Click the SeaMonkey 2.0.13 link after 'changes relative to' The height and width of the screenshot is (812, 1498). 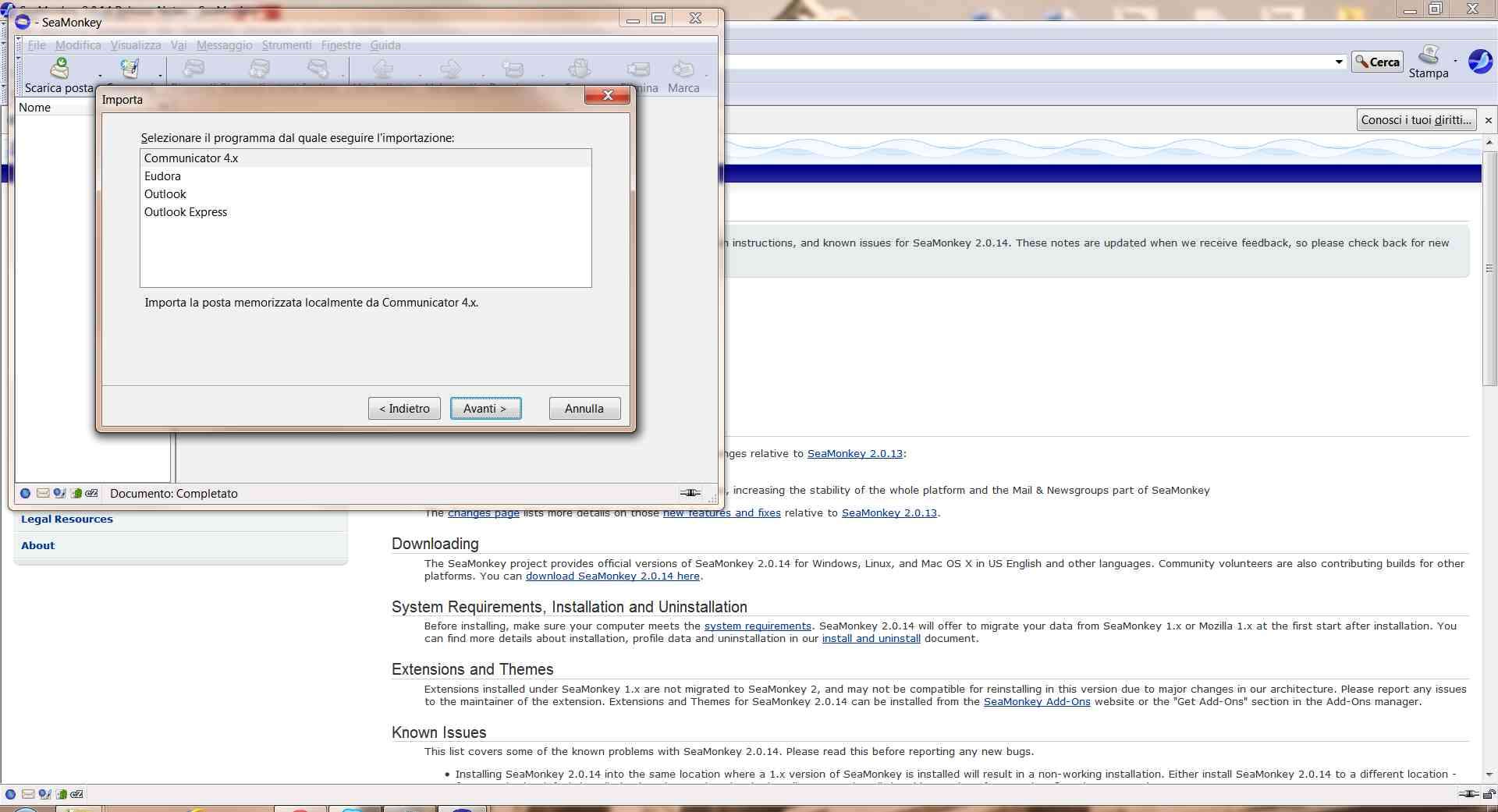(854, 454)
